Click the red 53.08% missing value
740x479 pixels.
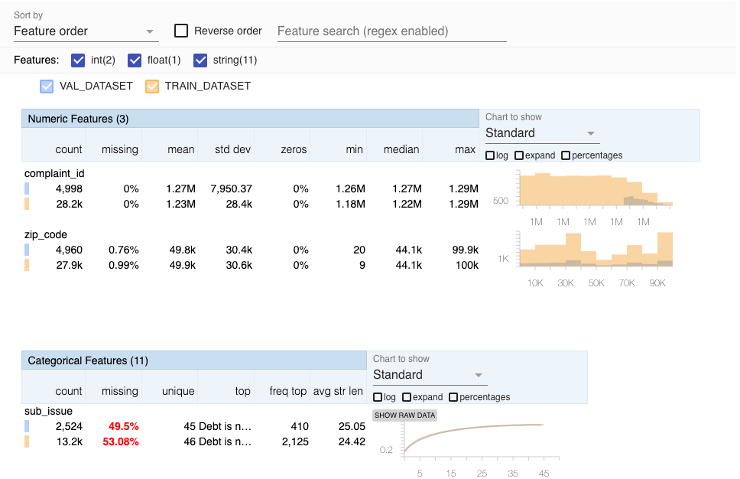pyautogui.click(x=121, y=442)
